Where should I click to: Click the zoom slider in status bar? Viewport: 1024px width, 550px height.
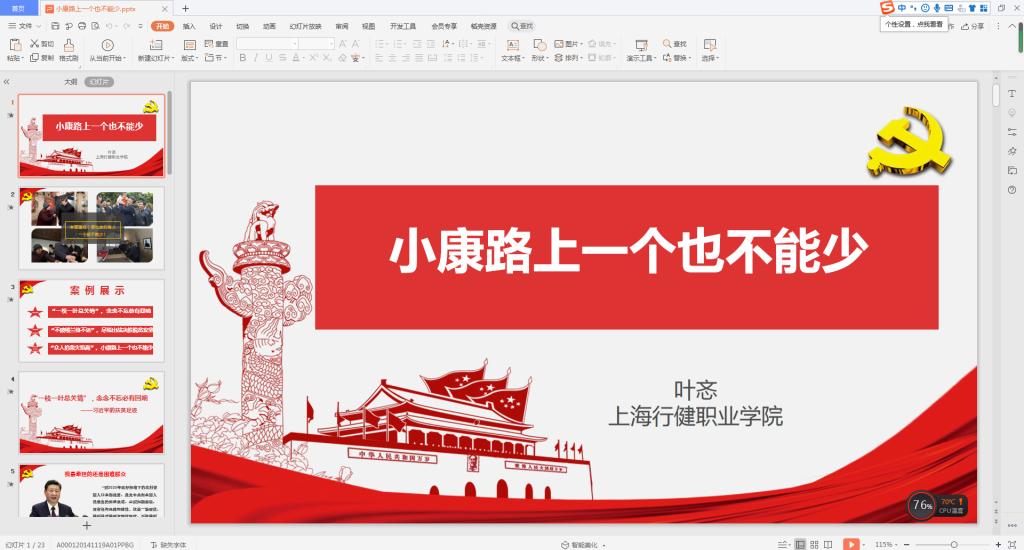[953, 544]
